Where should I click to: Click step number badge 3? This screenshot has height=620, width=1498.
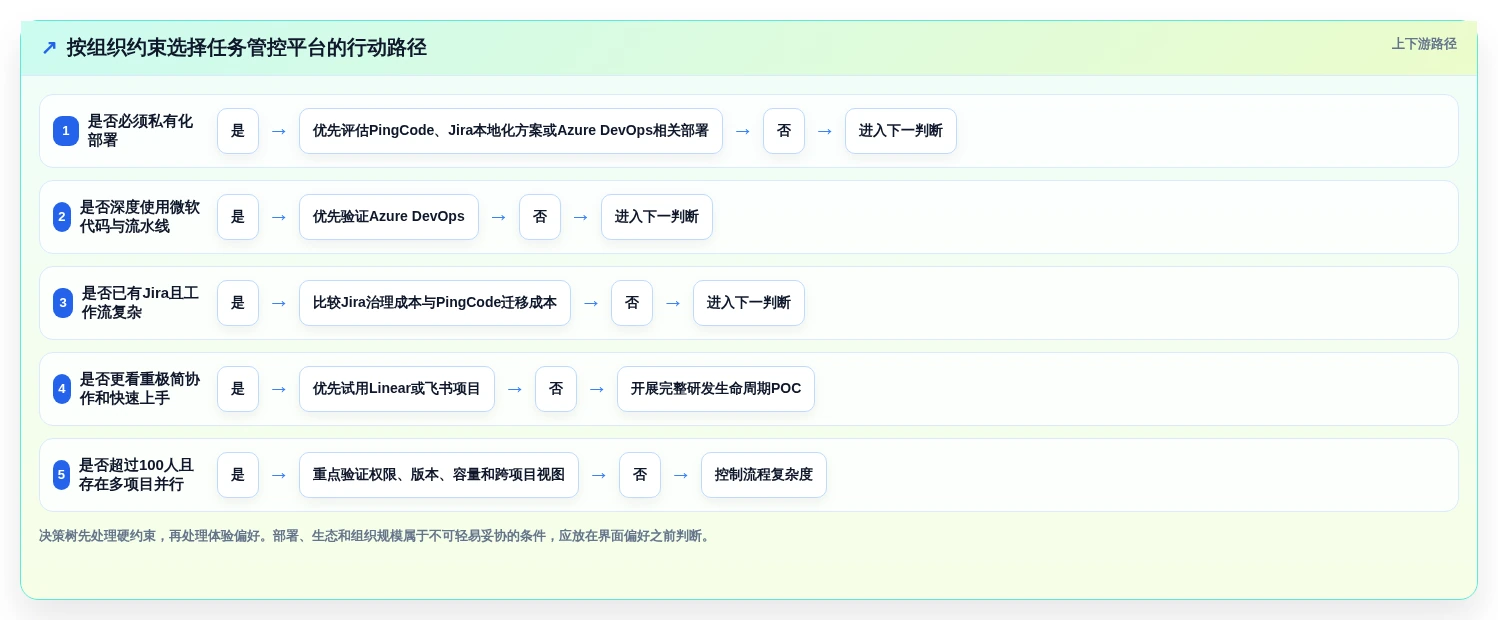tap(63, 303)
